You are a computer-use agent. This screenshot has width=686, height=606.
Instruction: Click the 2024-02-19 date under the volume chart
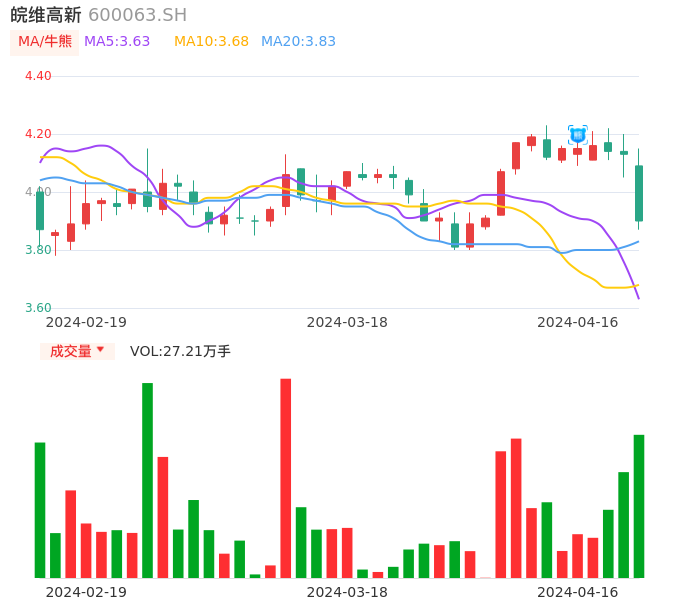coord(86,592)
